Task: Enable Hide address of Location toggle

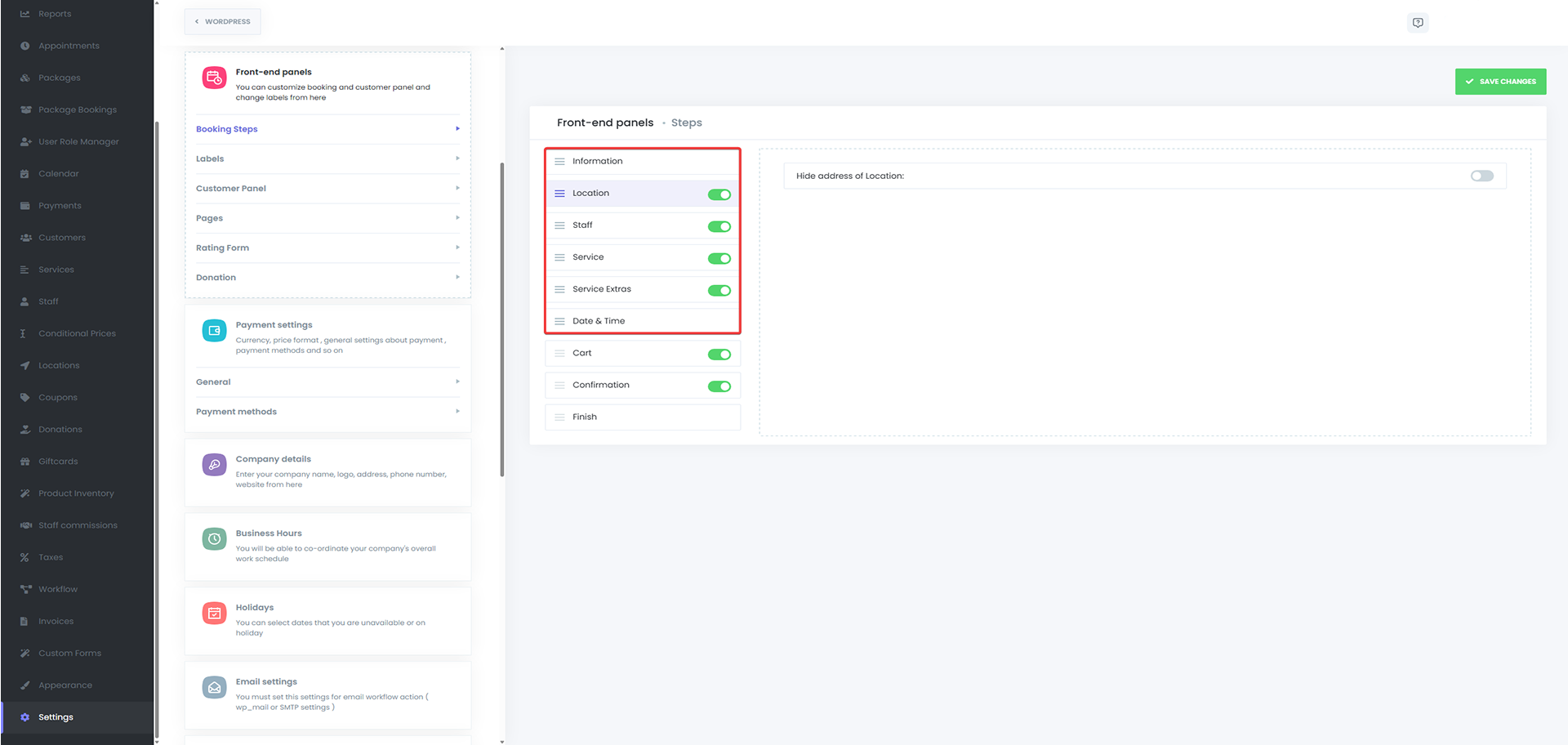Action: [1481, 176]
